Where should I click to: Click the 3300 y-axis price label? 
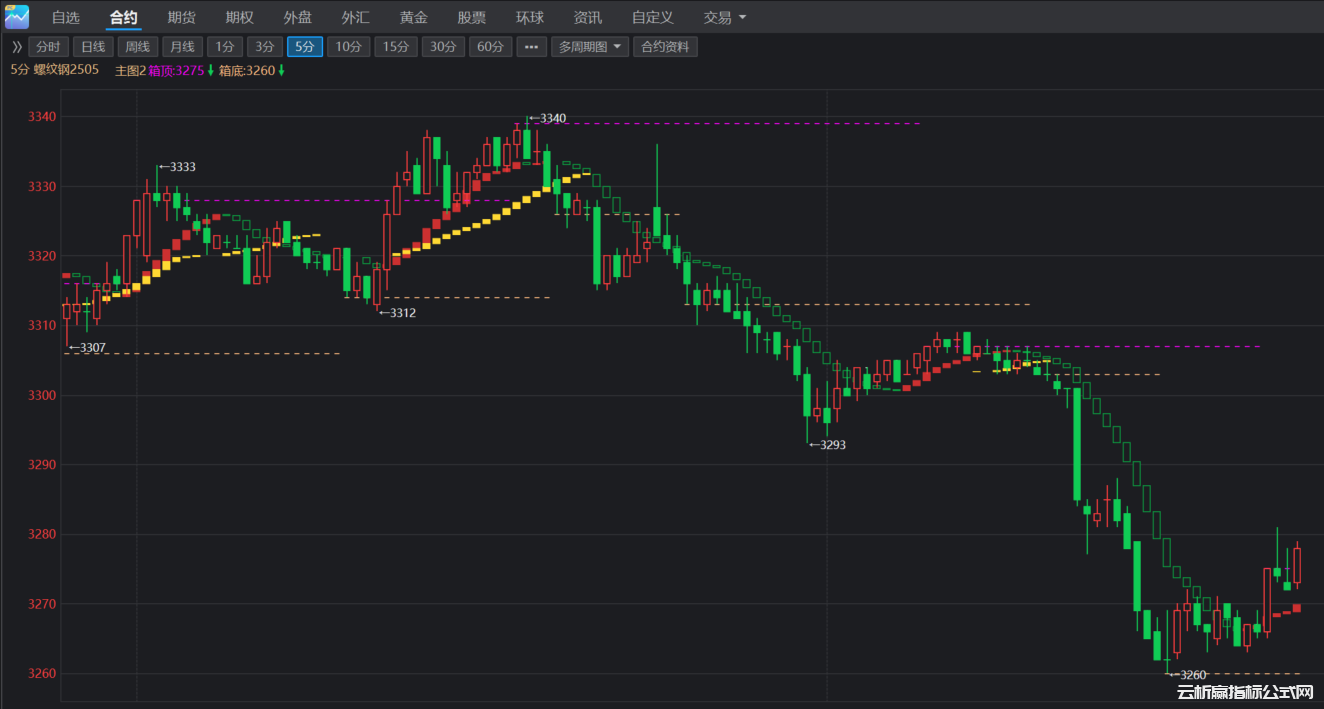coord(42,396)
